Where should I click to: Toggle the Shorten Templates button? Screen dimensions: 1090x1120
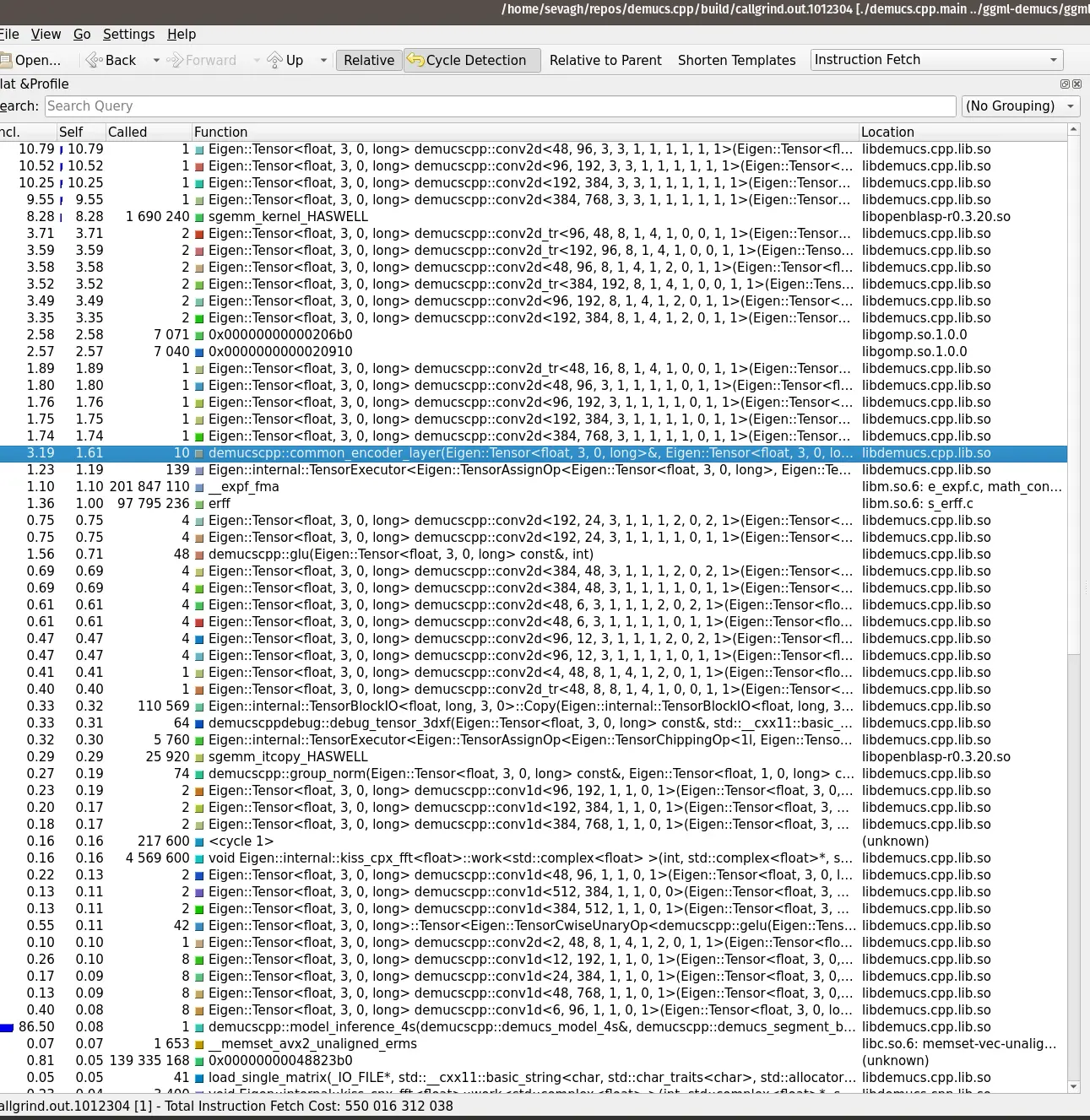click(x=736, y=60)
